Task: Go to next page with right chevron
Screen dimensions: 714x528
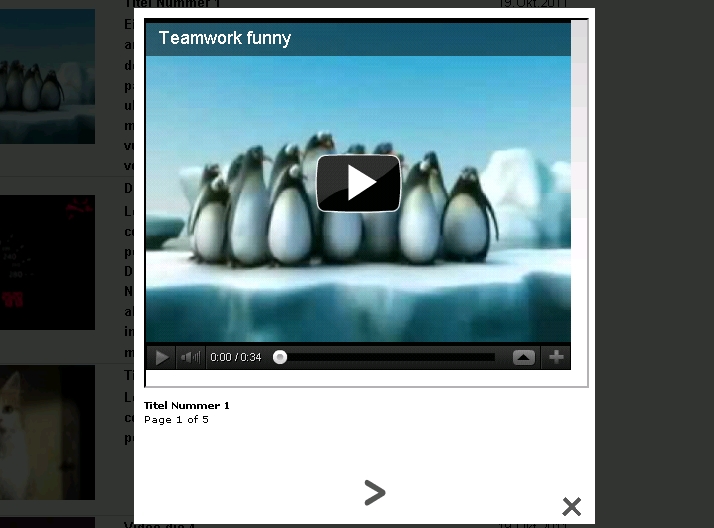Action: [374, 492]
